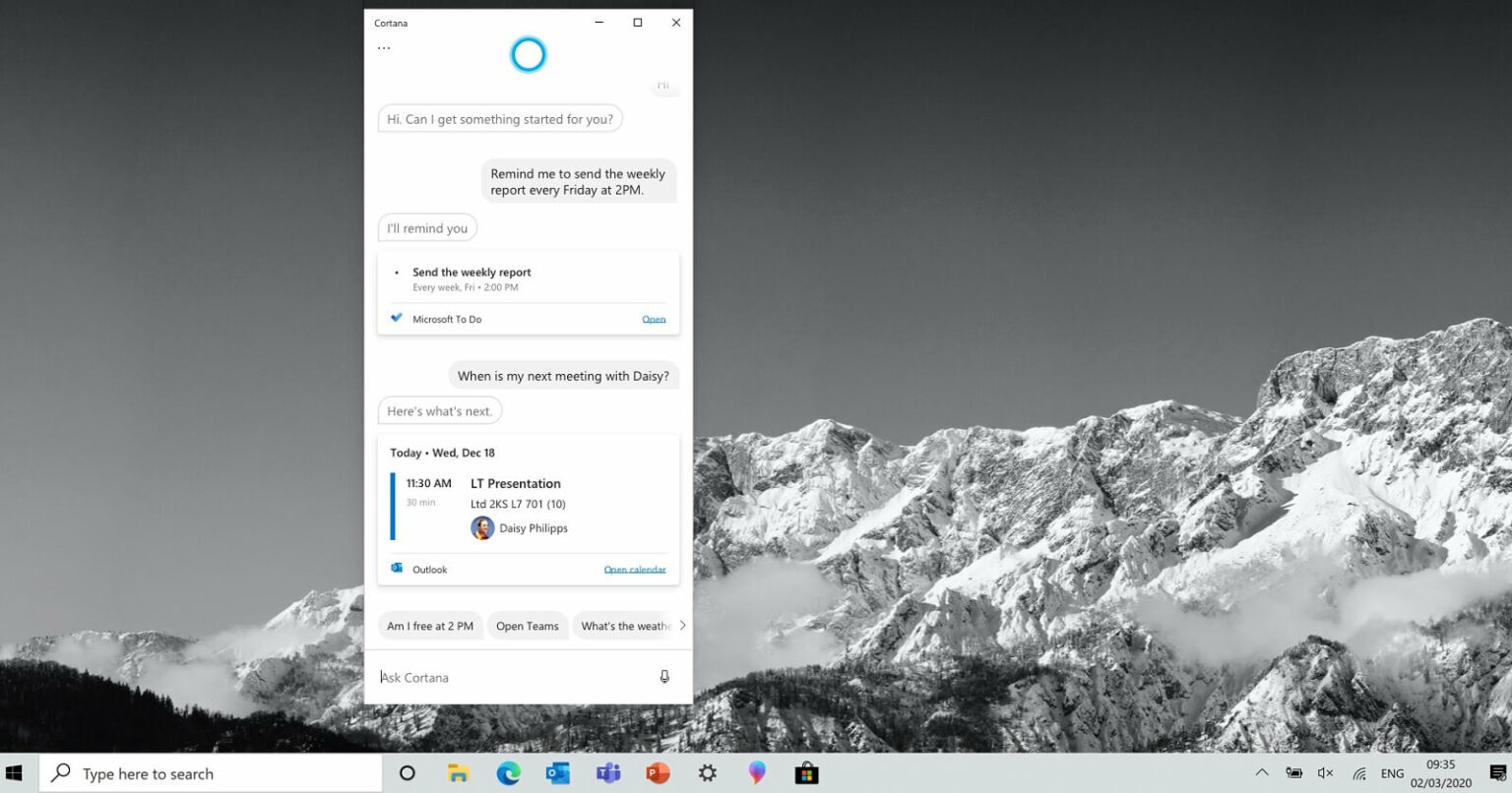Open the reminder in Microsoft To Do via Open link
This screenshot has height=793, width=1512.
point(654,318)
